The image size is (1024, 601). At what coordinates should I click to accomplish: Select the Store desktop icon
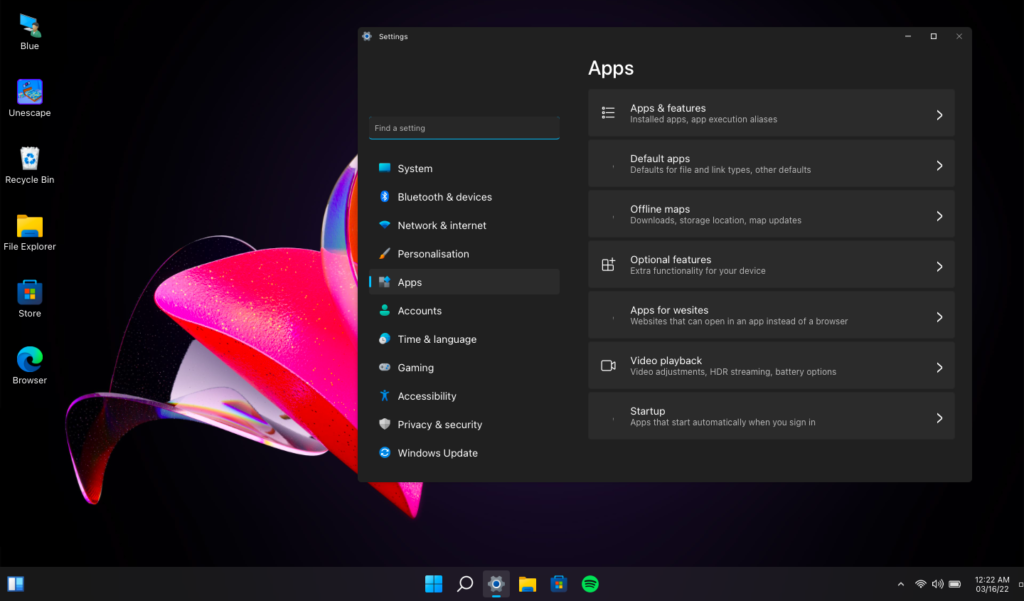[29, 300]
